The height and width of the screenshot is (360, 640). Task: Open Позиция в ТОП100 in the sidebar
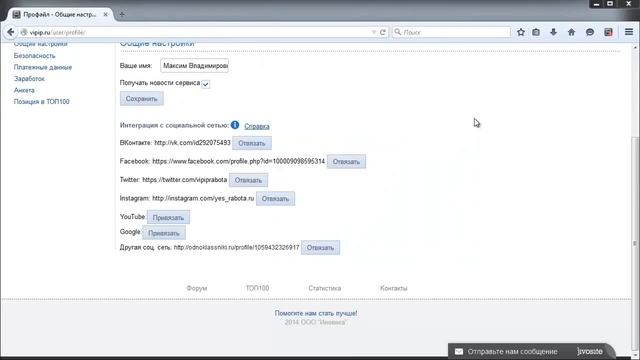click(x=42, y=101)
